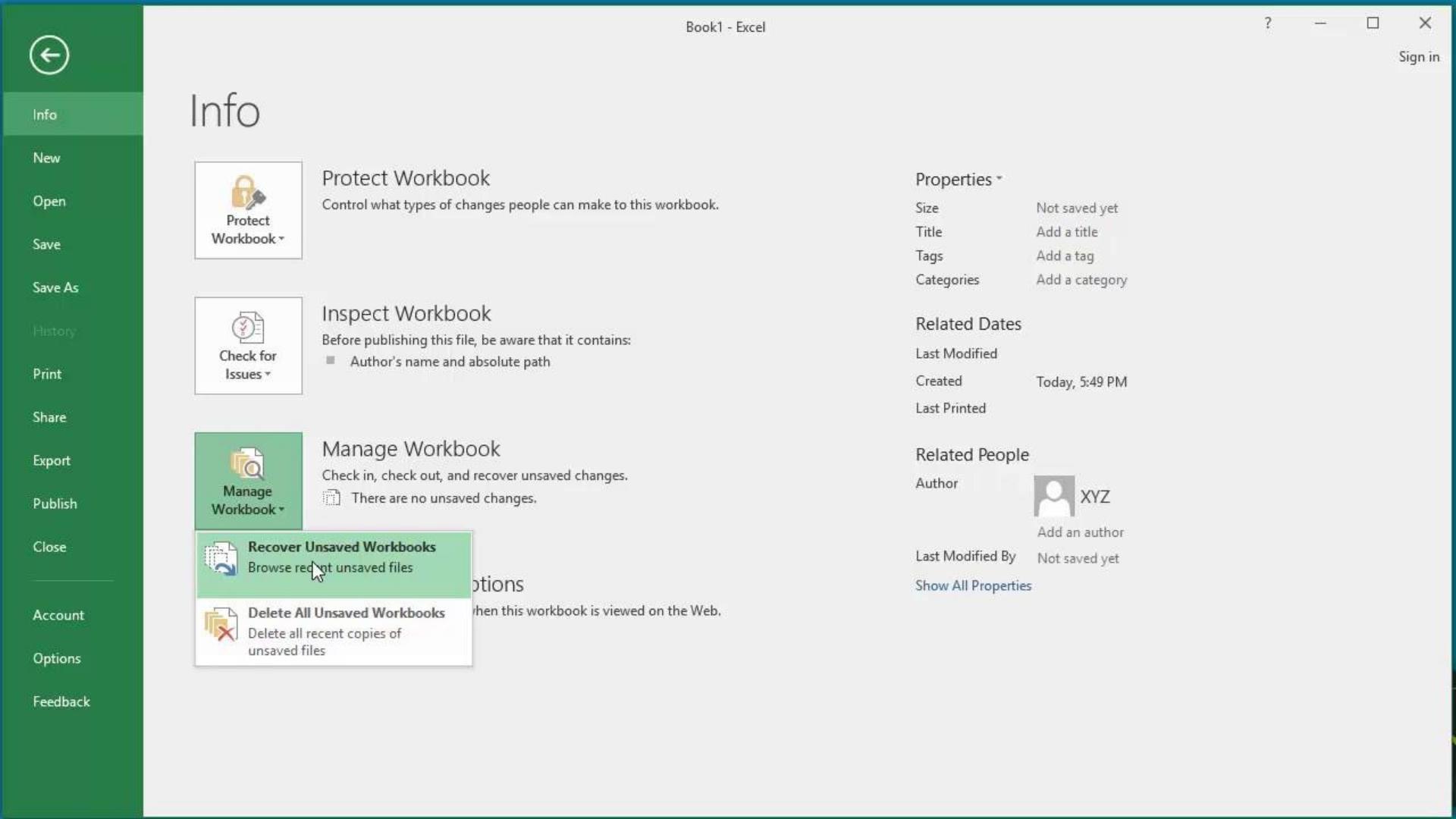Click the 'Today, 5:49 PM' created date
The height and width of the screenshot is (819, 1456).
[x=1081, y=382]
